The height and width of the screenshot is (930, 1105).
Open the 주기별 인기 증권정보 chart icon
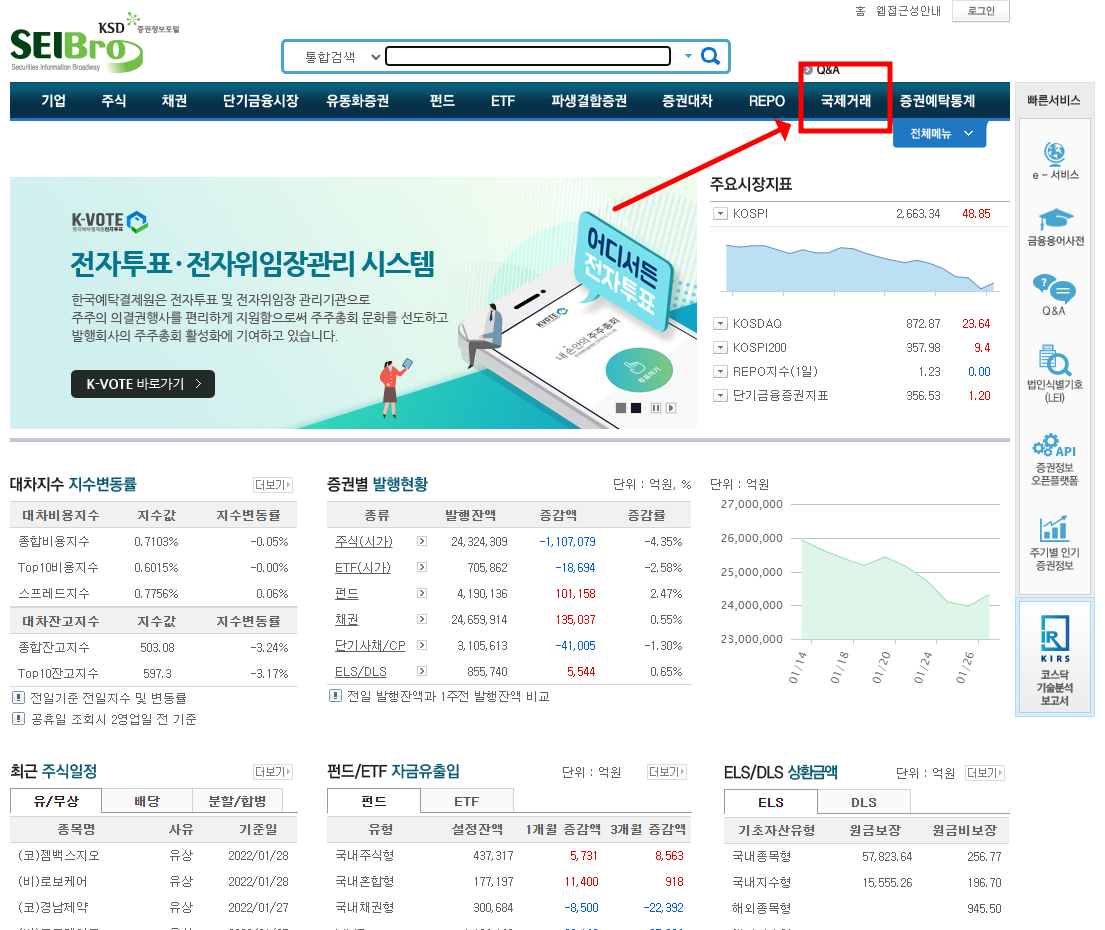(1054, 528)
